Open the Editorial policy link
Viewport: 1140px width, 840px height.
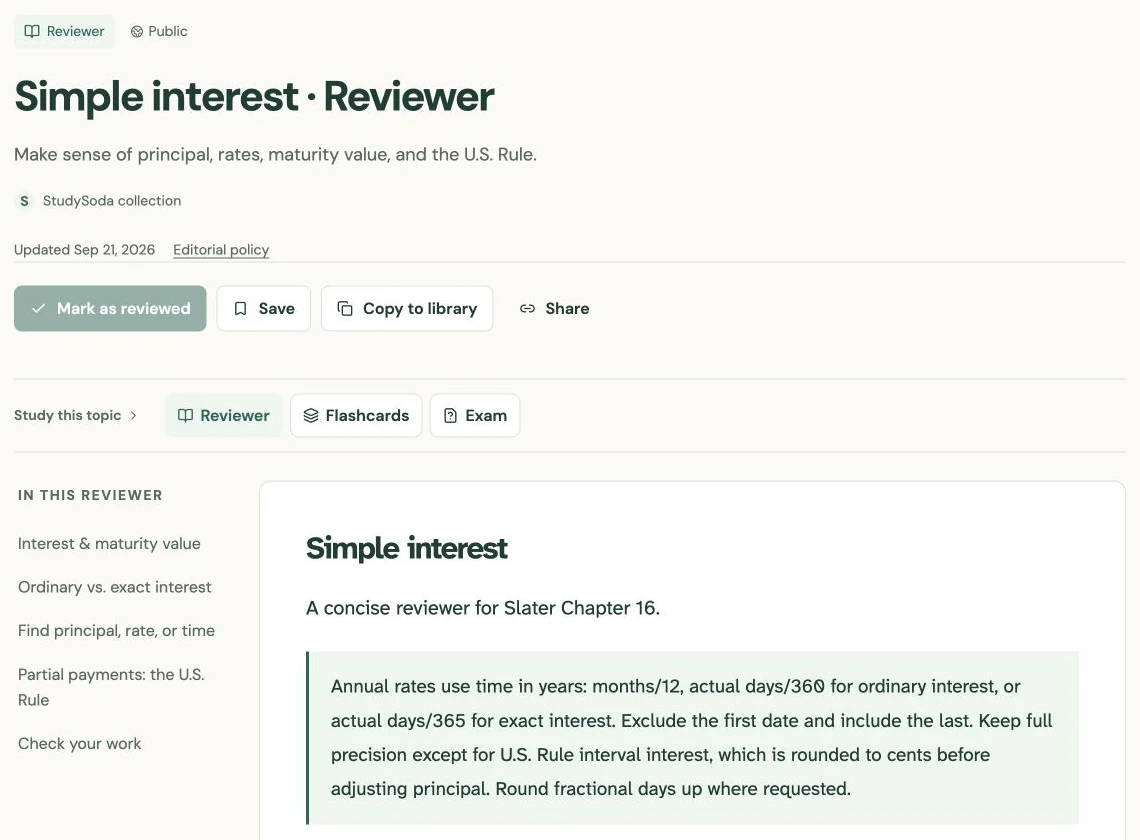(x=221, y=249)
